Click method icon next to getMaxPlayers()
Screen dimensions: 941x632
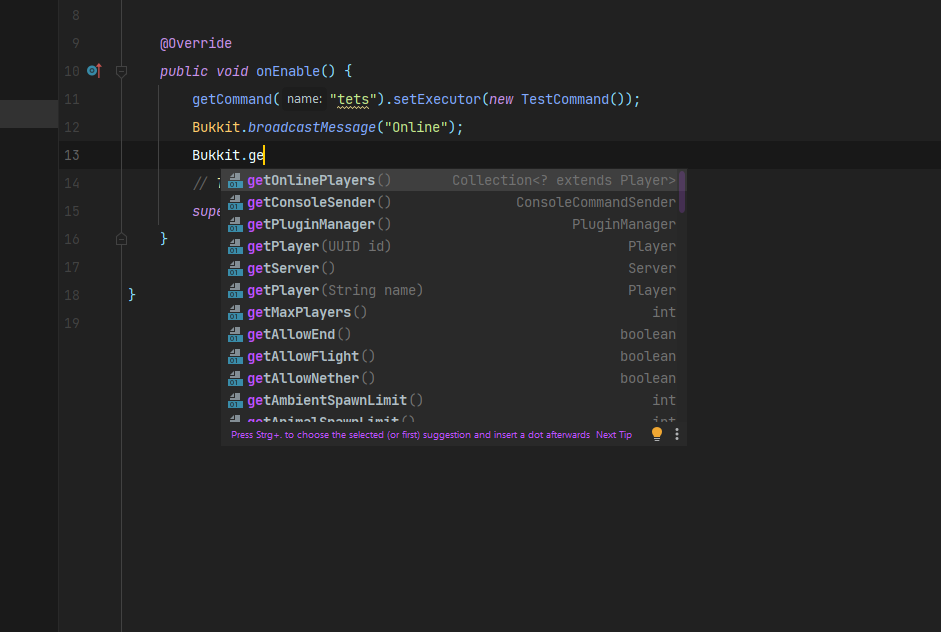coord(235,312)
